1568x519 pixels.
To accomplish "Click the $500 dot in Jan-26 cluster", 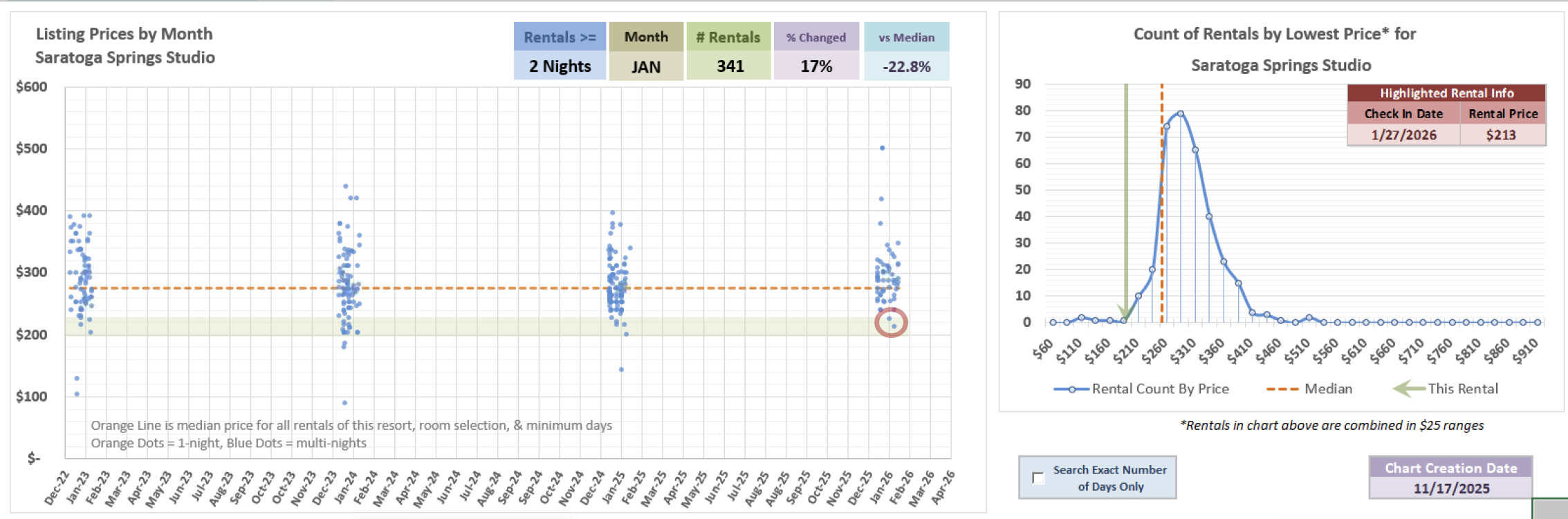I will pyautogui.click(x=882, y=148).
